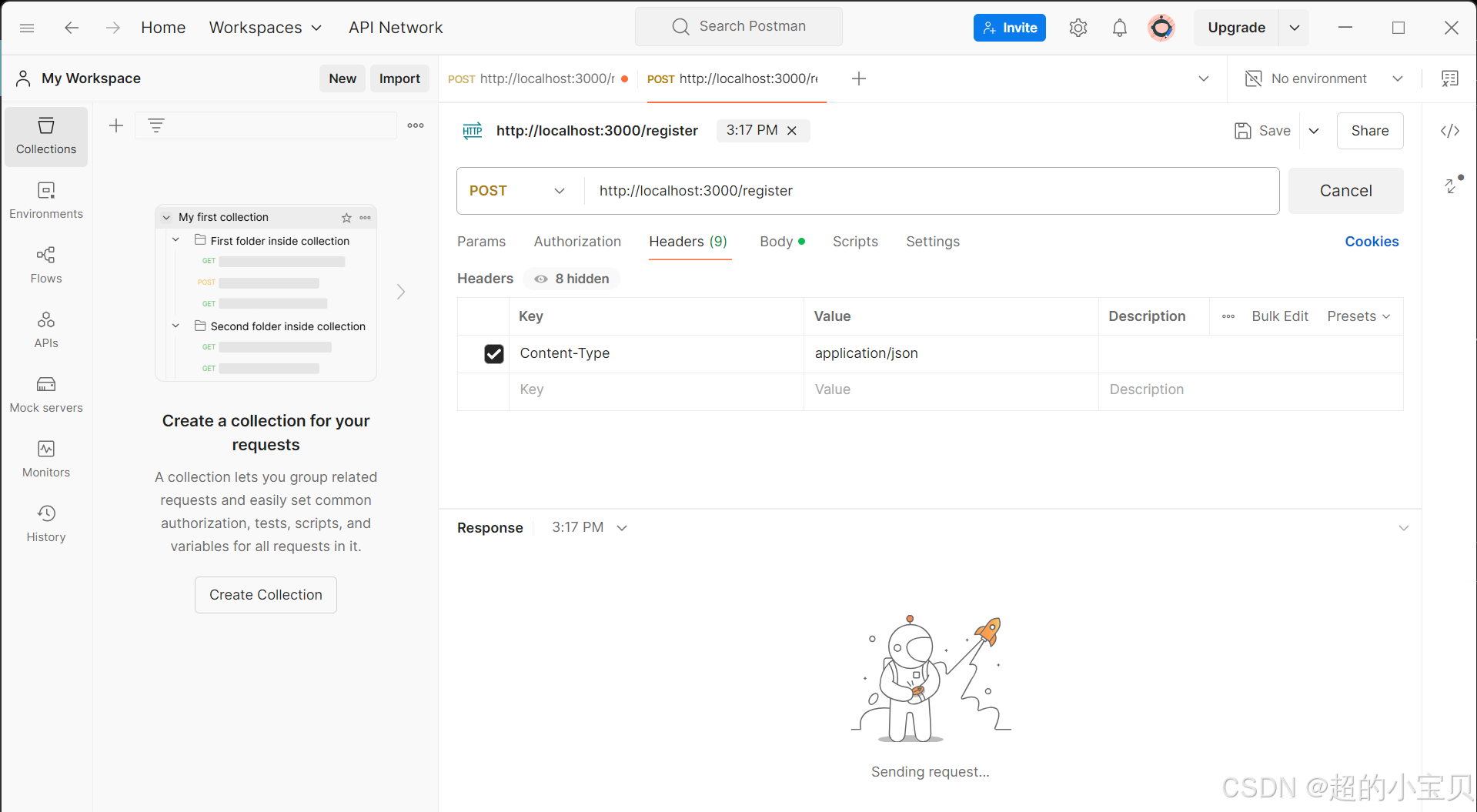
Task: Open the Settings gear icon
Action: [1078, 28]
